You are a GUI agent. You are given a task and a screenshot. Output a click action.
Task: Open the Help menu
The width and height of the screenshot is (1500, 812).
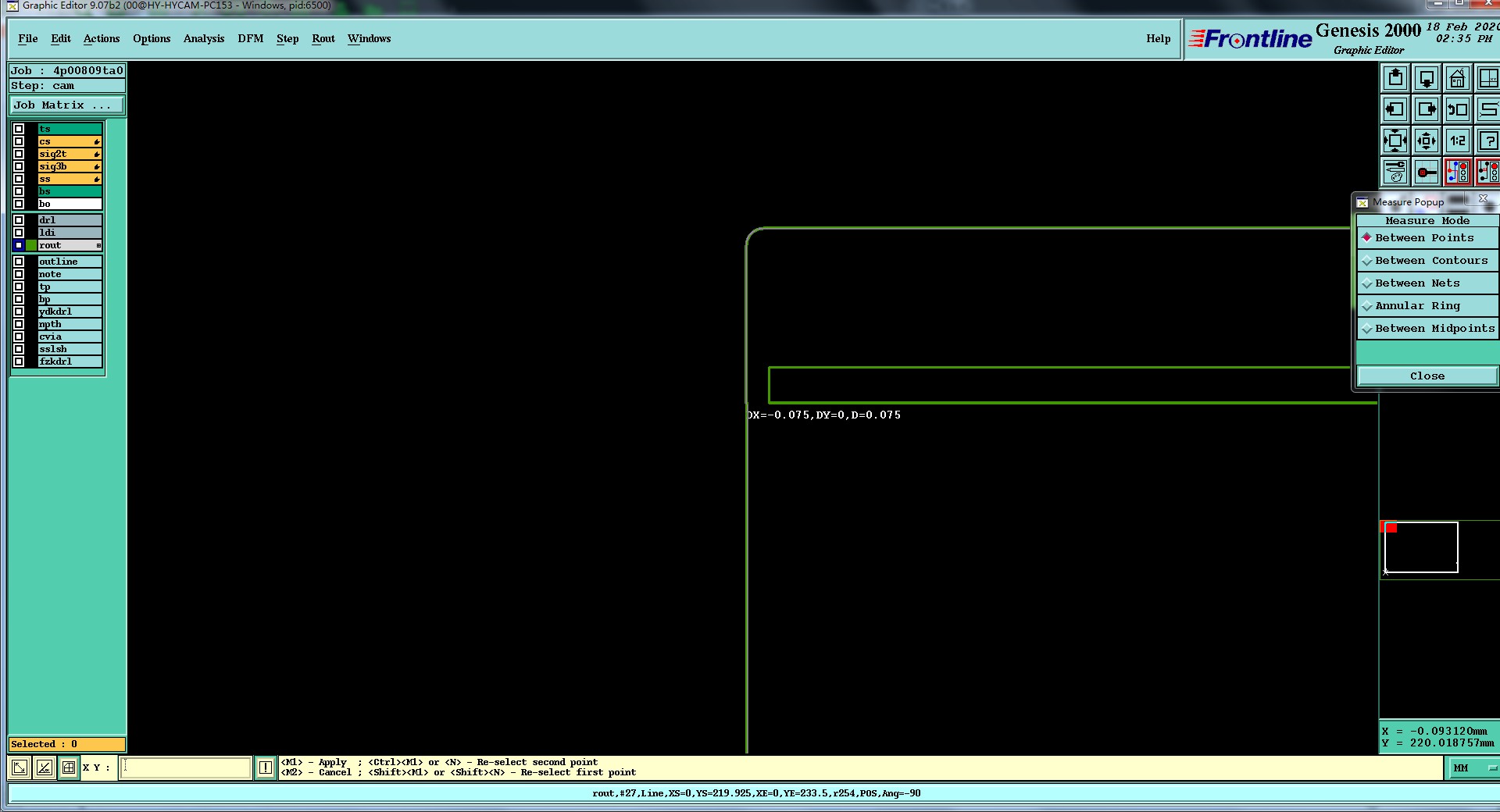pos(1159,38)
